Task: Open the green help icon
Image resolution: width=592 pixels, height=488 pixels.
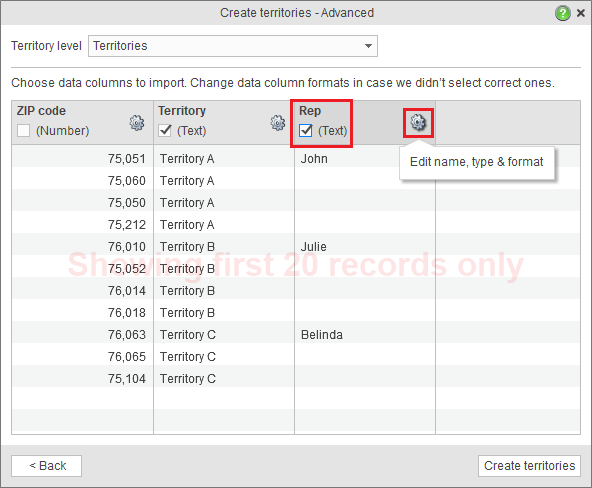Action: pyautogui.click(x=563, y=13)
